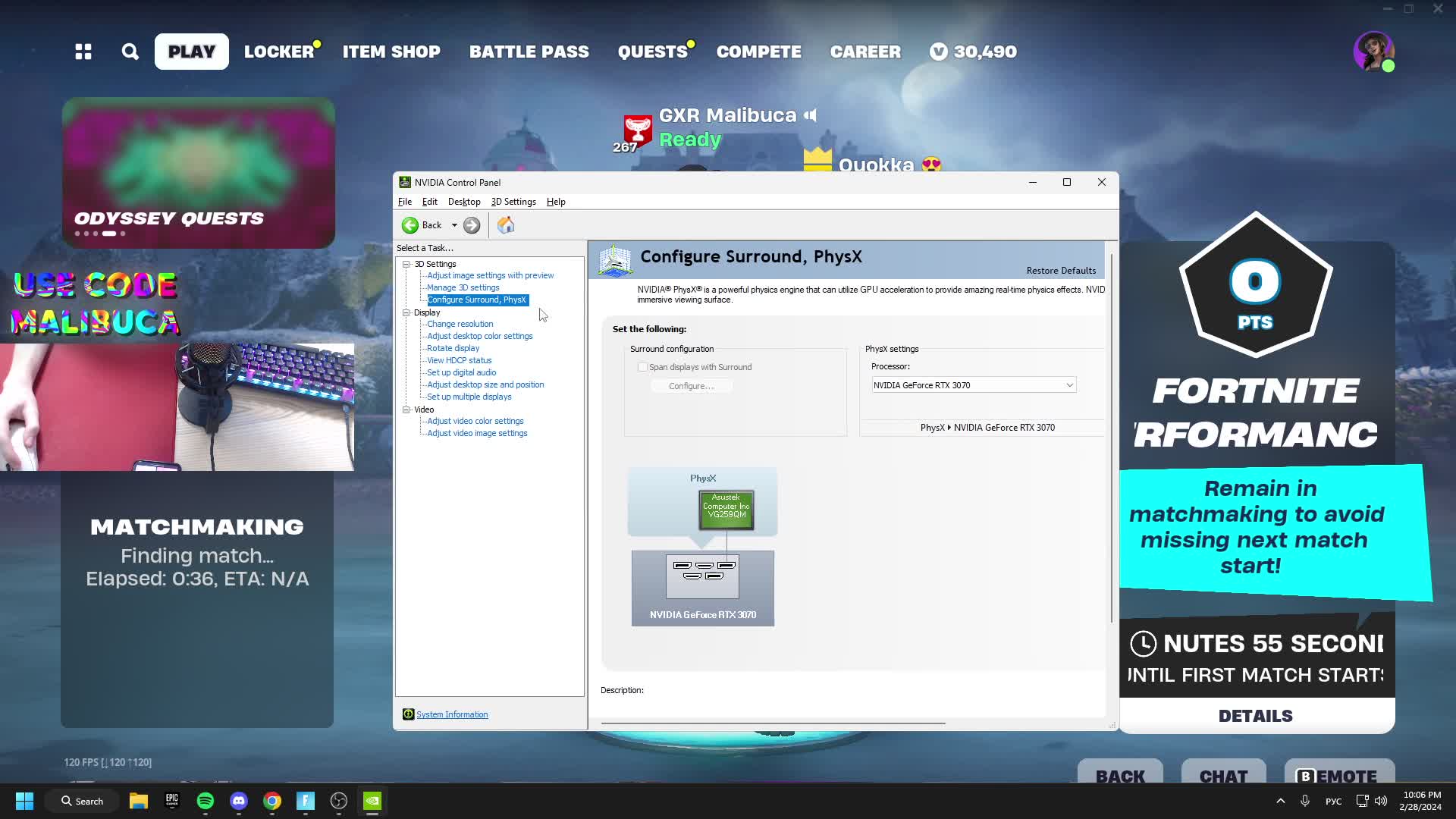Select Adjust desktop size and position
Viewport: 1456px width, 819px height.
coord(485,384)
